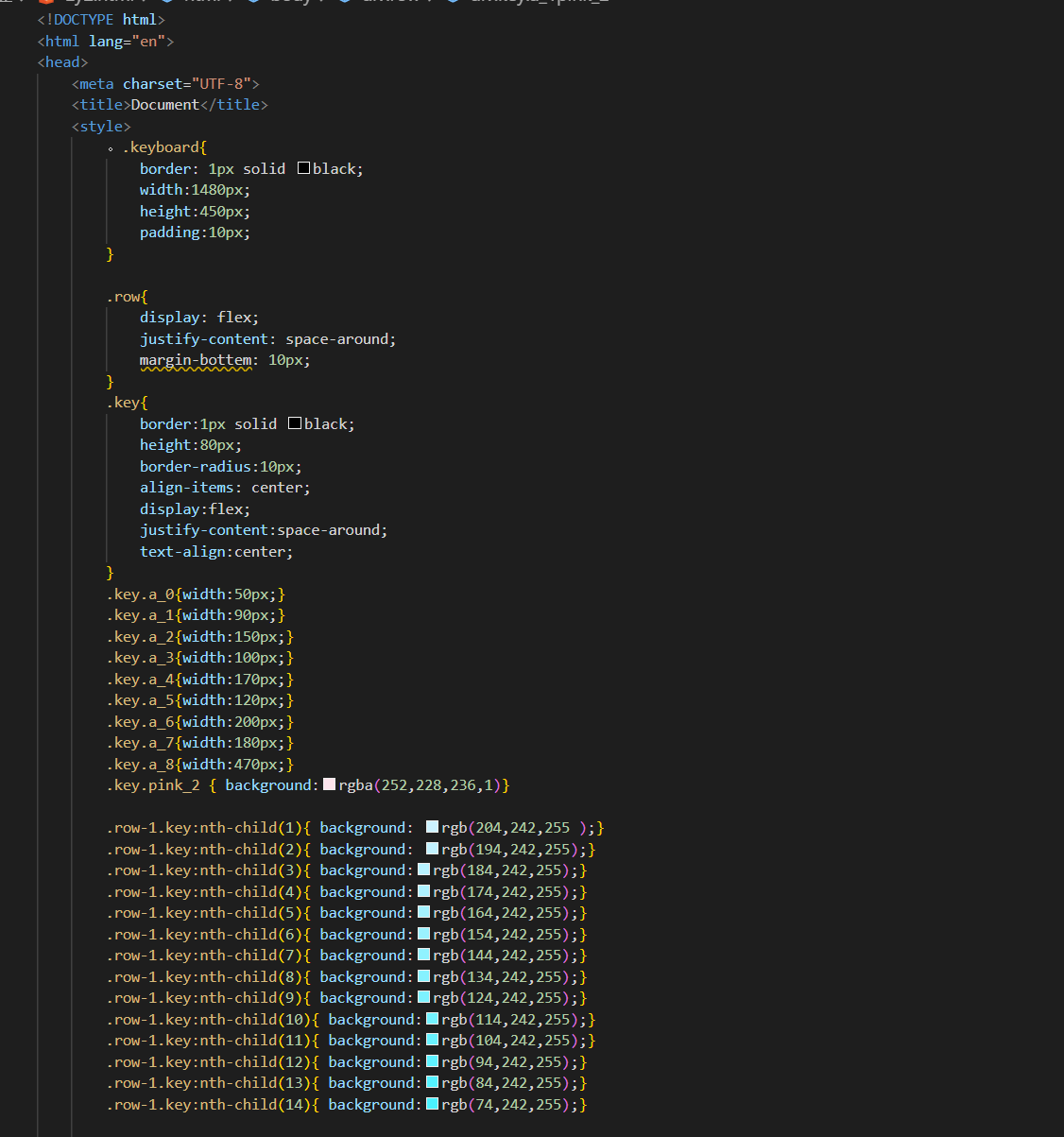Screen dimensions: 1064x1137
Task: Click the color decorator next to rgb(74,242,255)
Action: (x=431, y=1104)
